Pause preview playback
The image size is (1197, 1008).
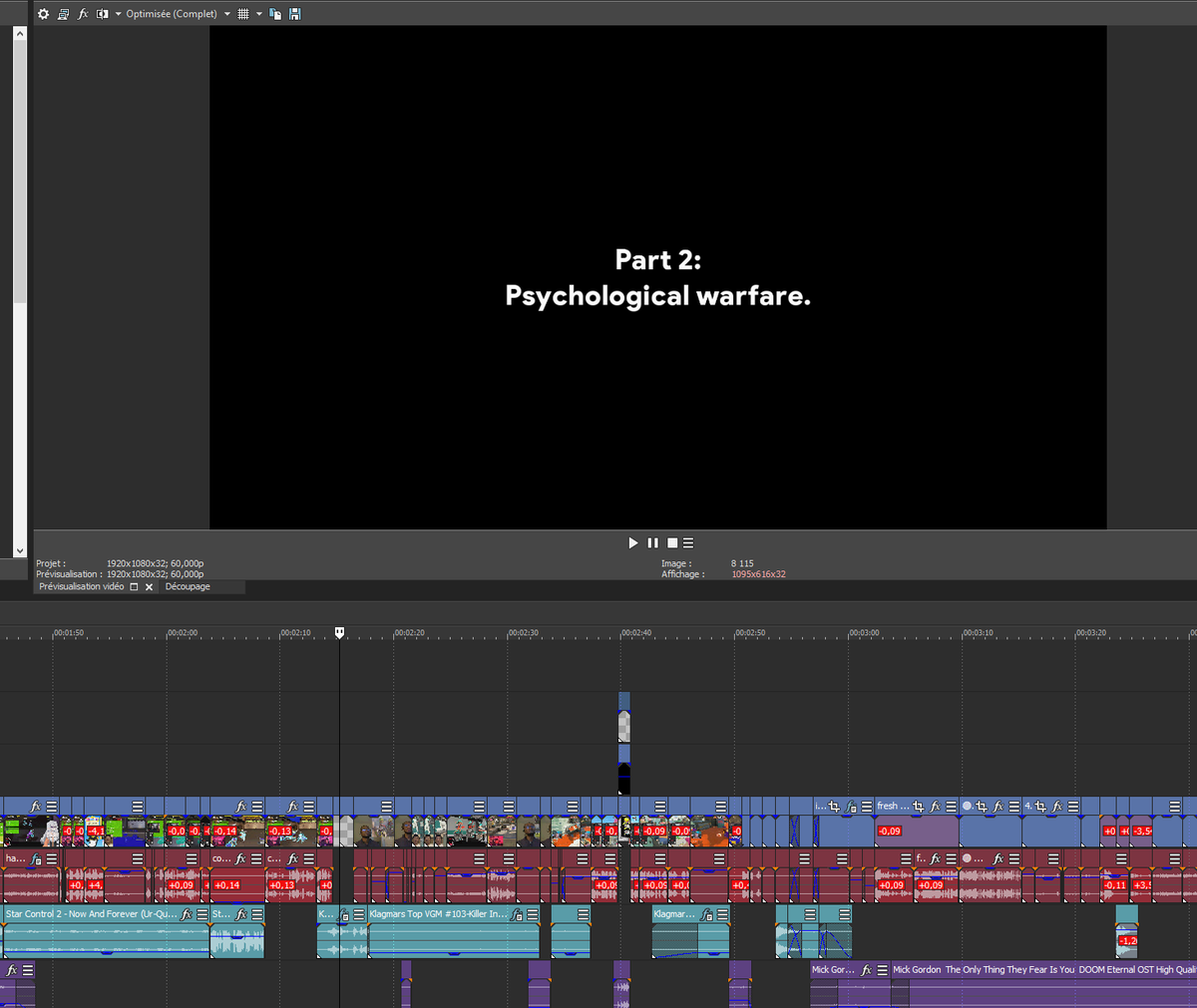[652, 543]
